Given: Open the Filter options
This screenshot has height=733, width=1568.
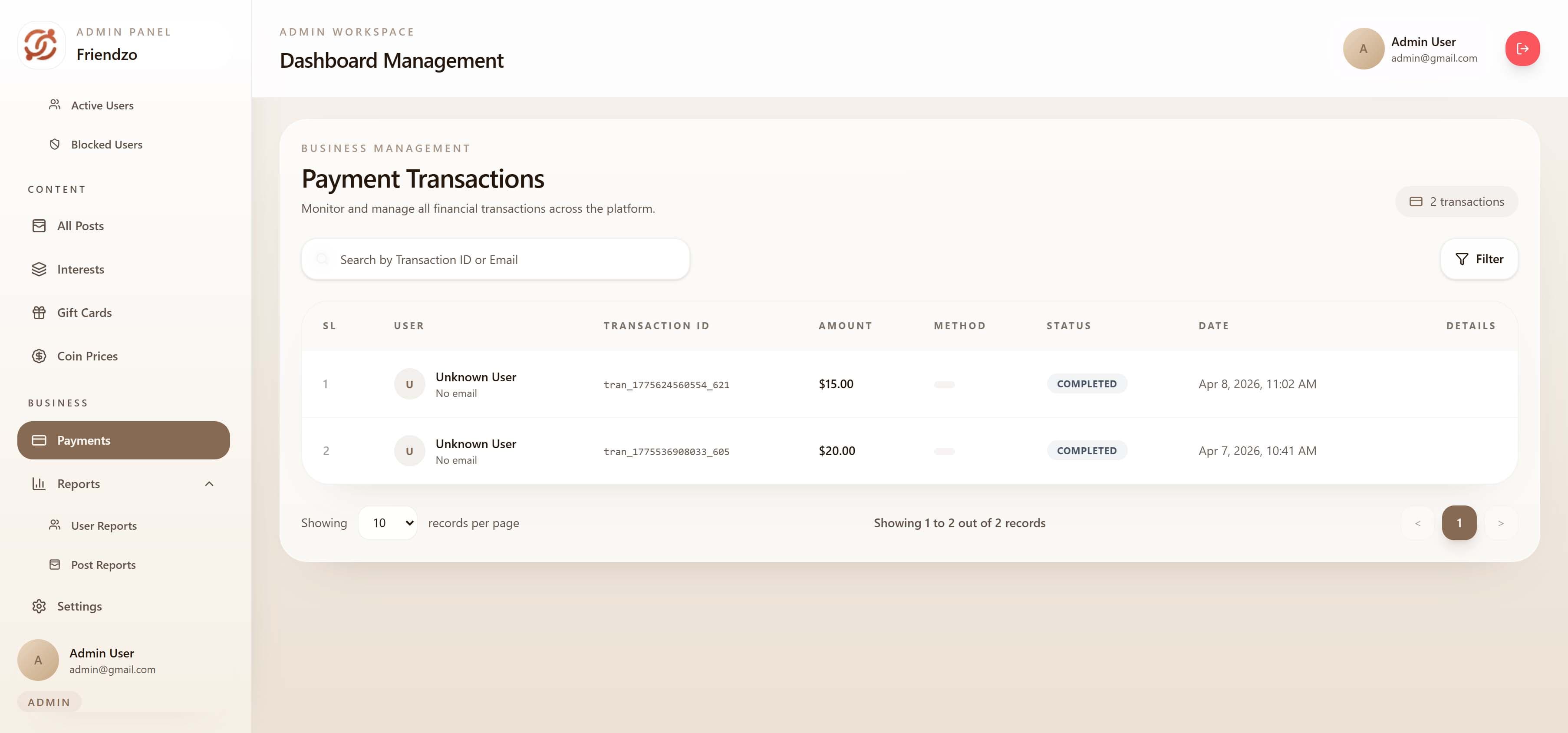Looking at the screenshot, I should 1479,258.
